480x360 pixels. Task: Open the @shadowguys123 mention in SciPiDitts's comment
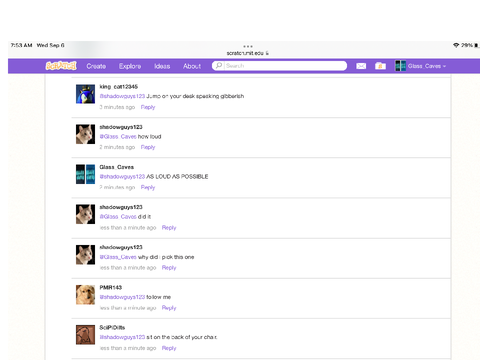pyautogui.click(x=122, y=337)
